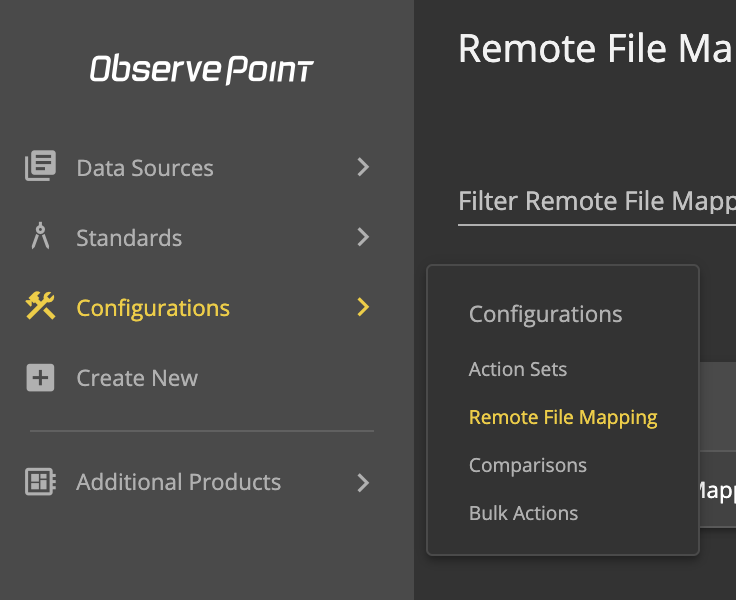The image size is (736, 600).
Task: Click the Additional Products label
Action: [178, 482]
